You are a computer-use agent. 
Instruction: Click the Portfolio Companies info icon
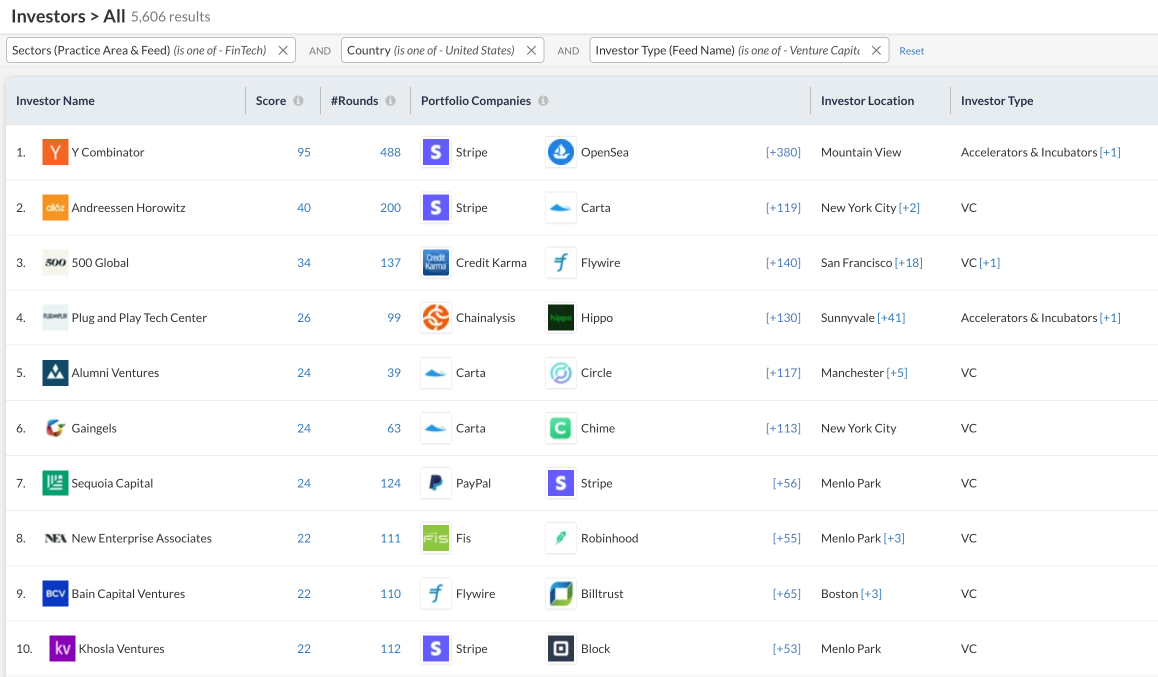(543, 101)
